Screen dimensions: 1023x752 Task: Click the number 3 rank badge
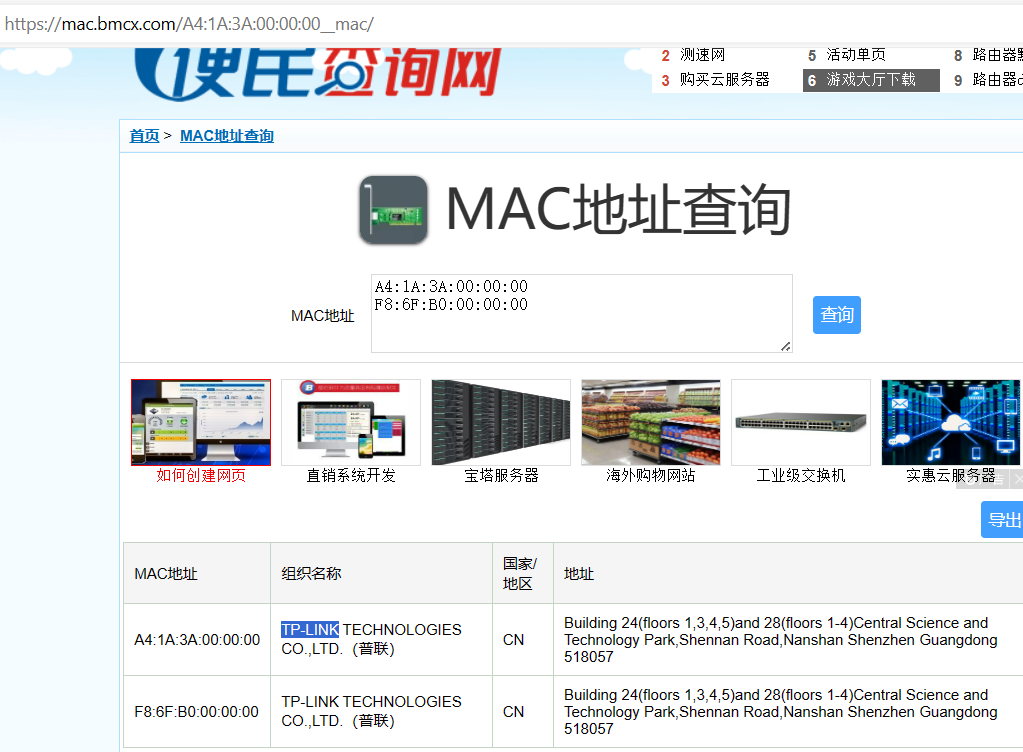(665, 80)
